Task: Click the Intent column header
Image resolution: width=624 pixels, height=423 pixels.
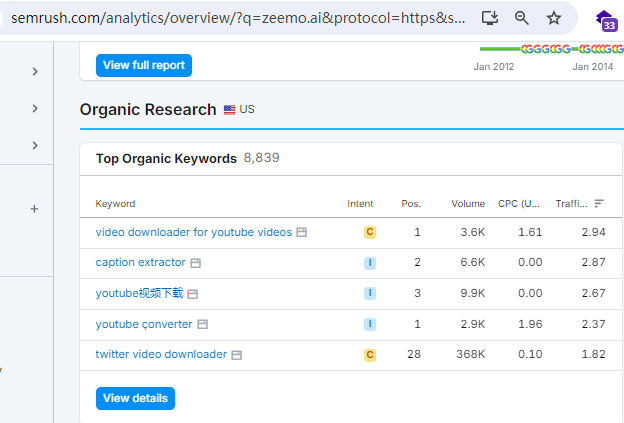Action: point(360,204)
